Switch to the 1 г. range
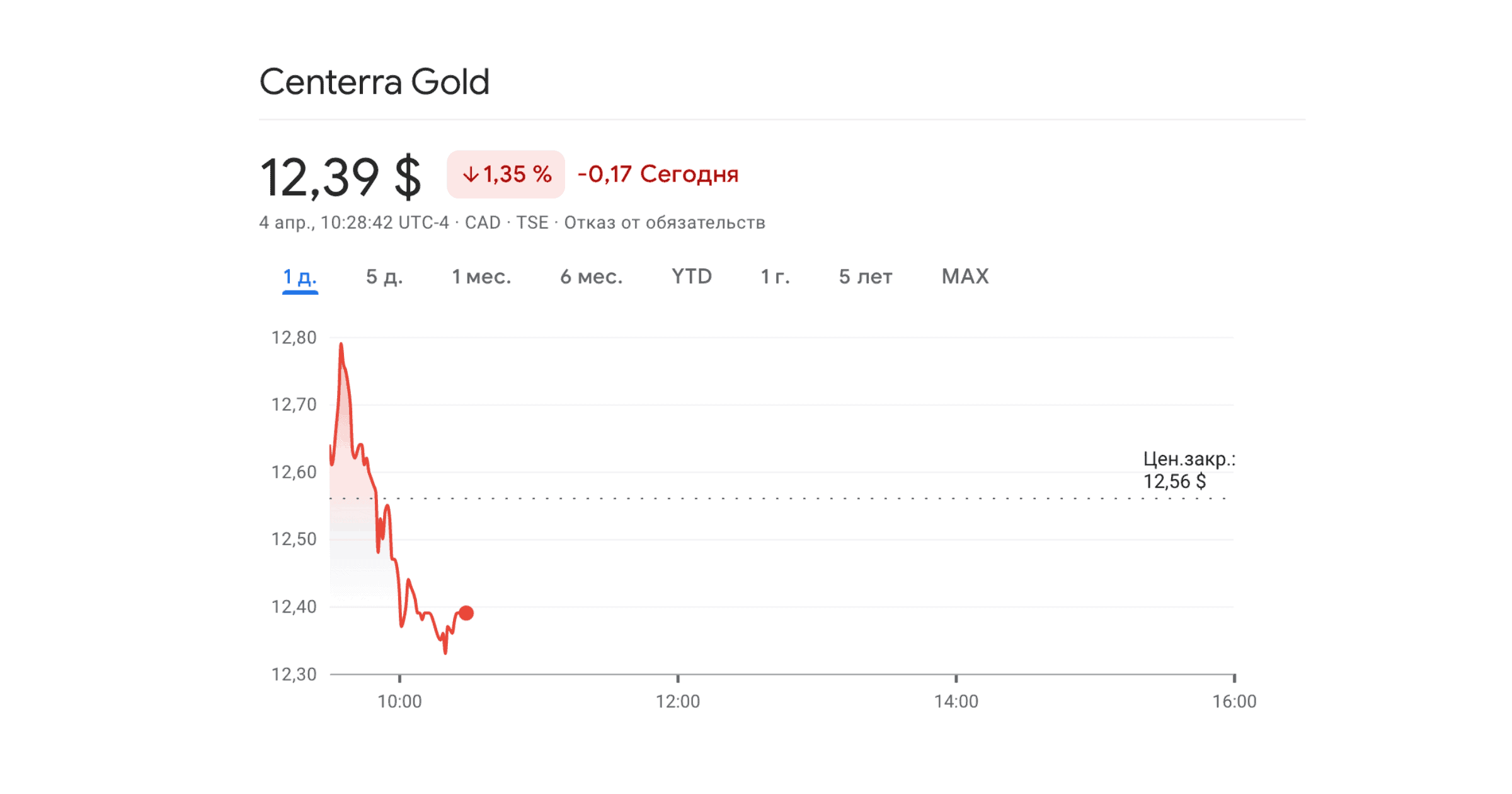Viewport: 1512px width, 794px height. pos(775,277)
